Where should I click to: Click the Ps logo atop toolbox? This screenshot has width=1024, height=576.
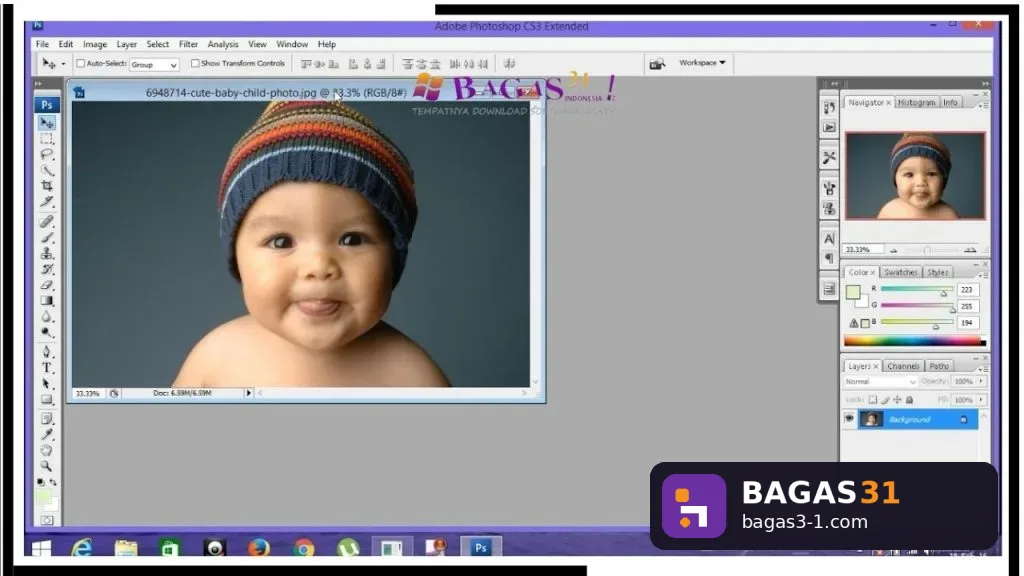[46, 104]
